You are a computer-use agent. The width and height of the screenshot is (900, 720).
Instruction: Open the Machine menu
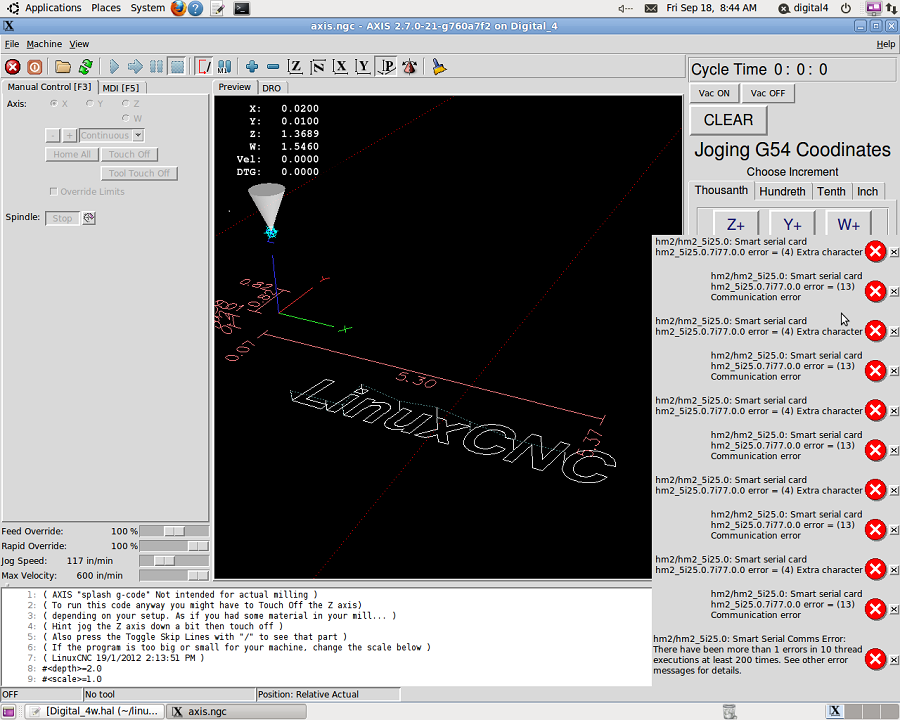tap(44, 44)
